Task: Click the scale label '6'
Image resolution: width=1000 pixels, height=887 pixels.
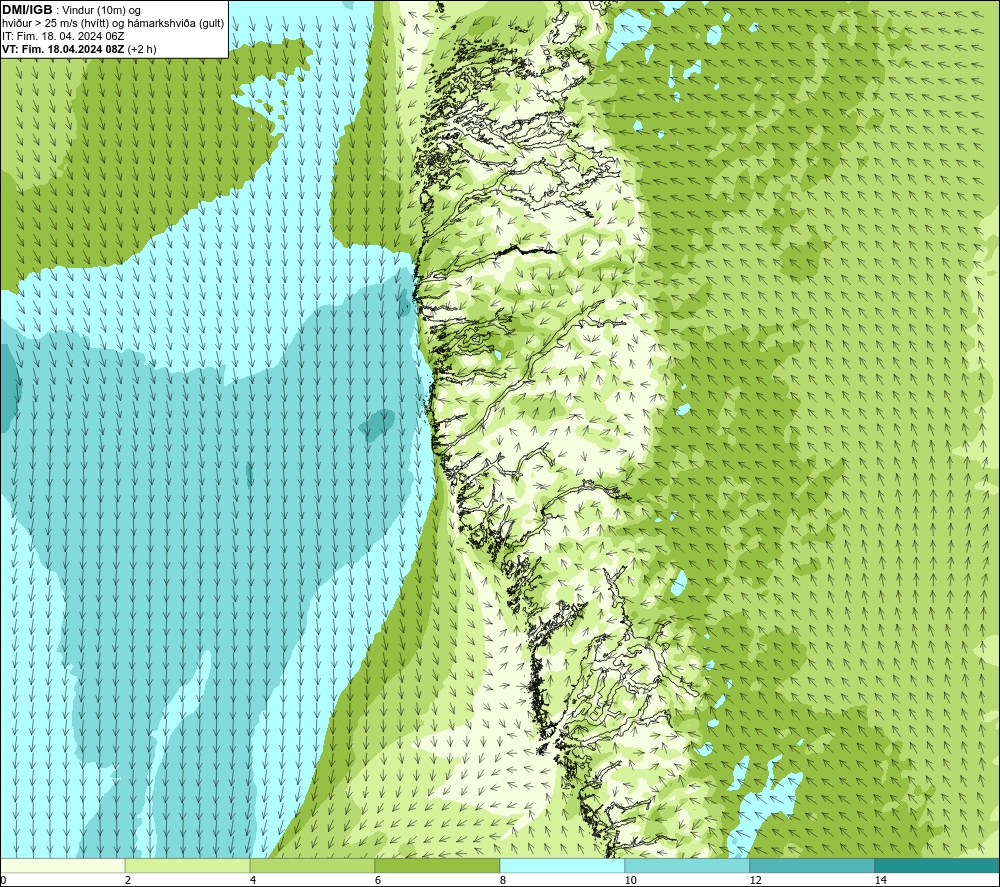Action: [378, 880]
